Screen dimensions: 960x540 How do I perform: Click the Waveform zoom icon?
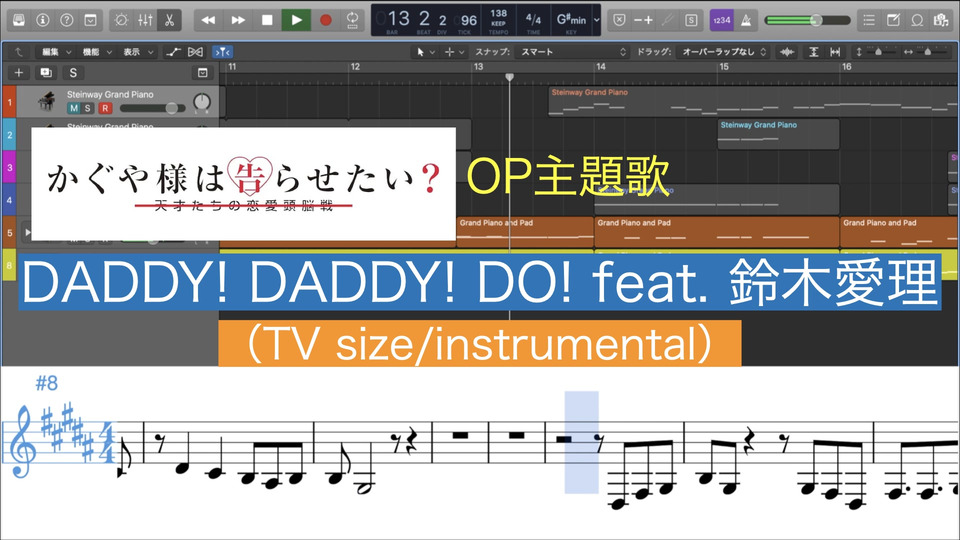click(x=787, y=52)
